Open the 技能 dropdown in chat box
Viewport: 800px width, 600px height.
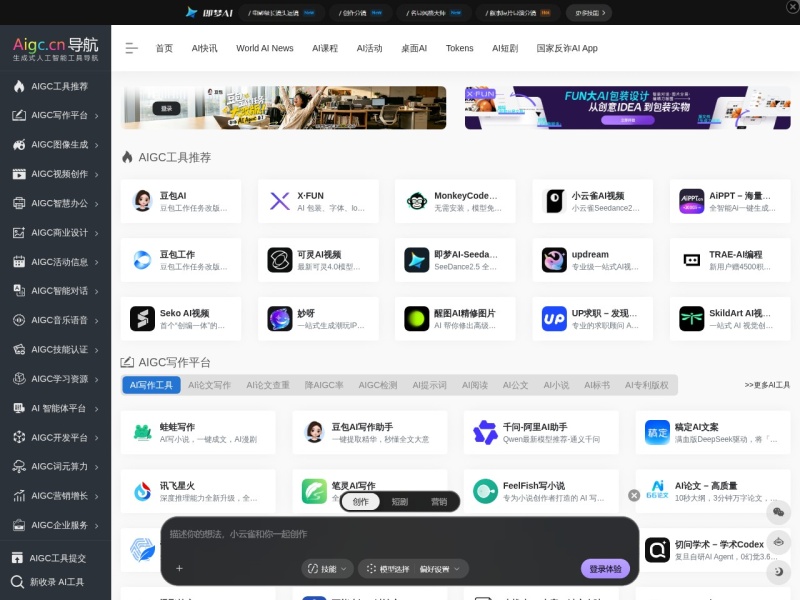[x=327, y=569]
